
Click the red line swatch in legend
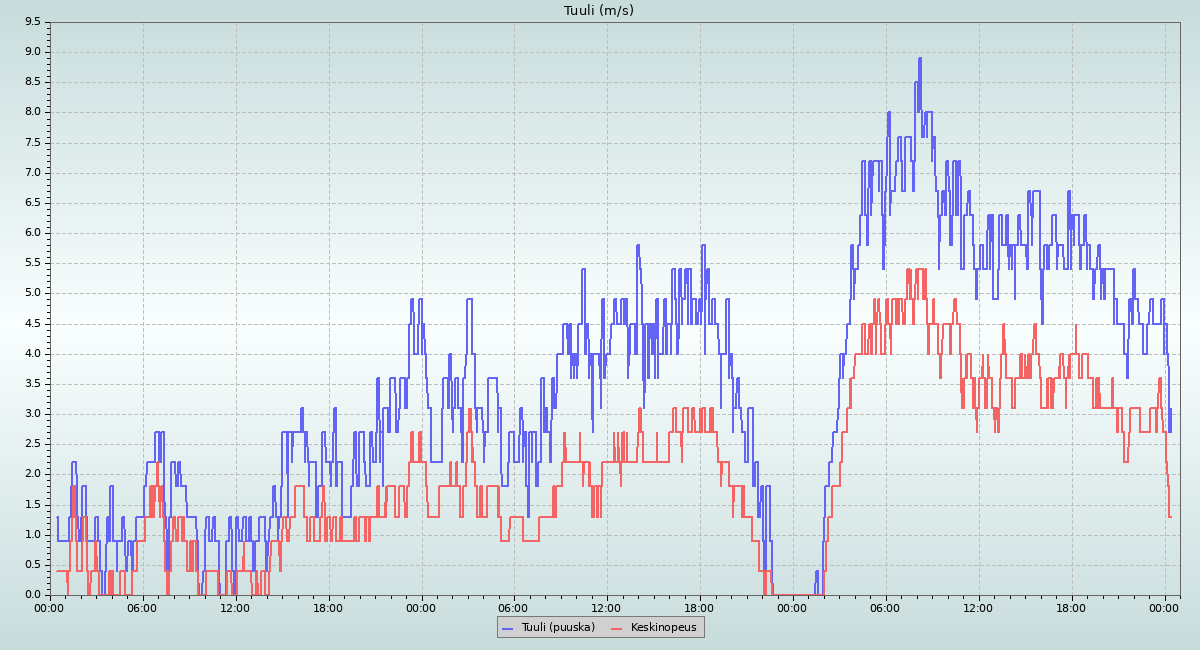click(616, 627)
